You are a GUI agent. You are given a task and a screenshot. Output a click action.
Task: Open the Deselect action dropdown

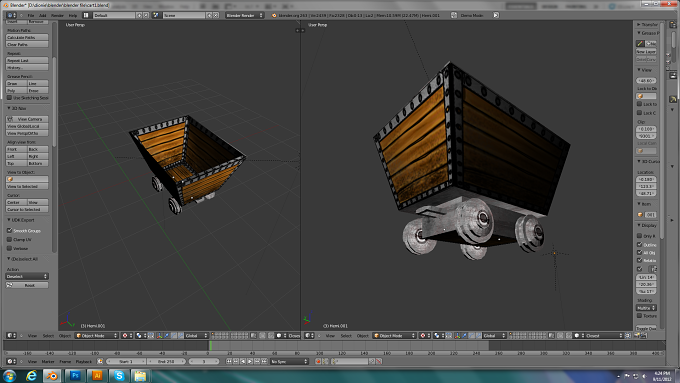point(27,276)
